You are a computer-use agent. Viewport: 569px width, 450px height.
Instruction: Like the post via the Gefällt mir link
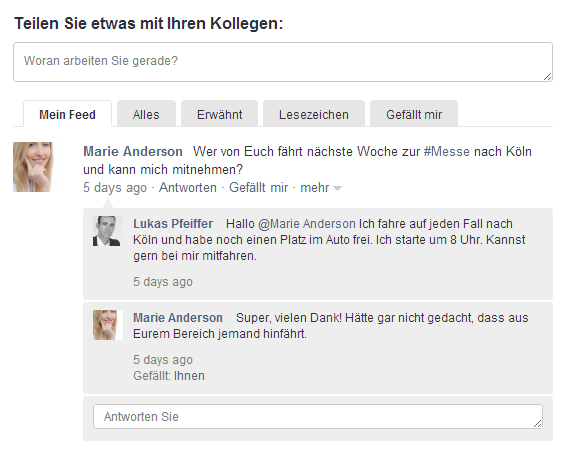258,188
